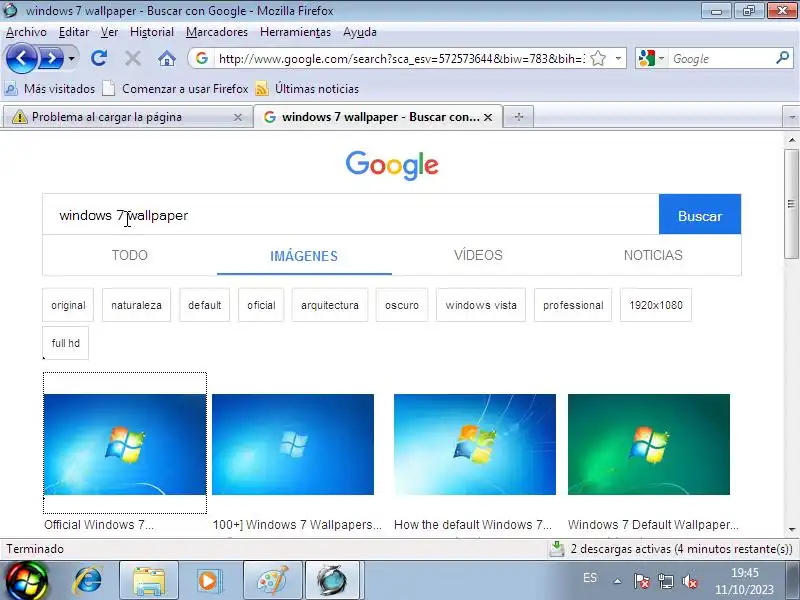Apply the professional filter chip
The height and width of the screenshot is (600, 800).
(573, 305)
